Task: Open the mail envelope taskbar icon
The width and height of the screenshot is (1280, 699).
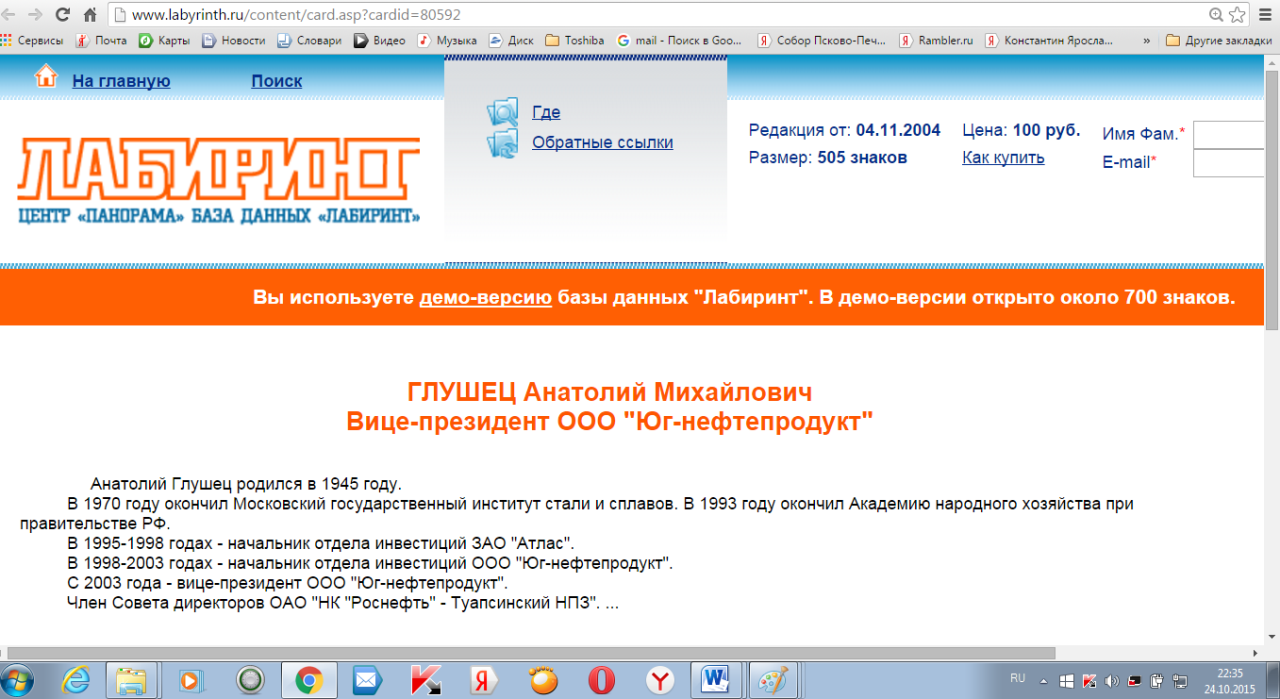Action: (367, 681)
